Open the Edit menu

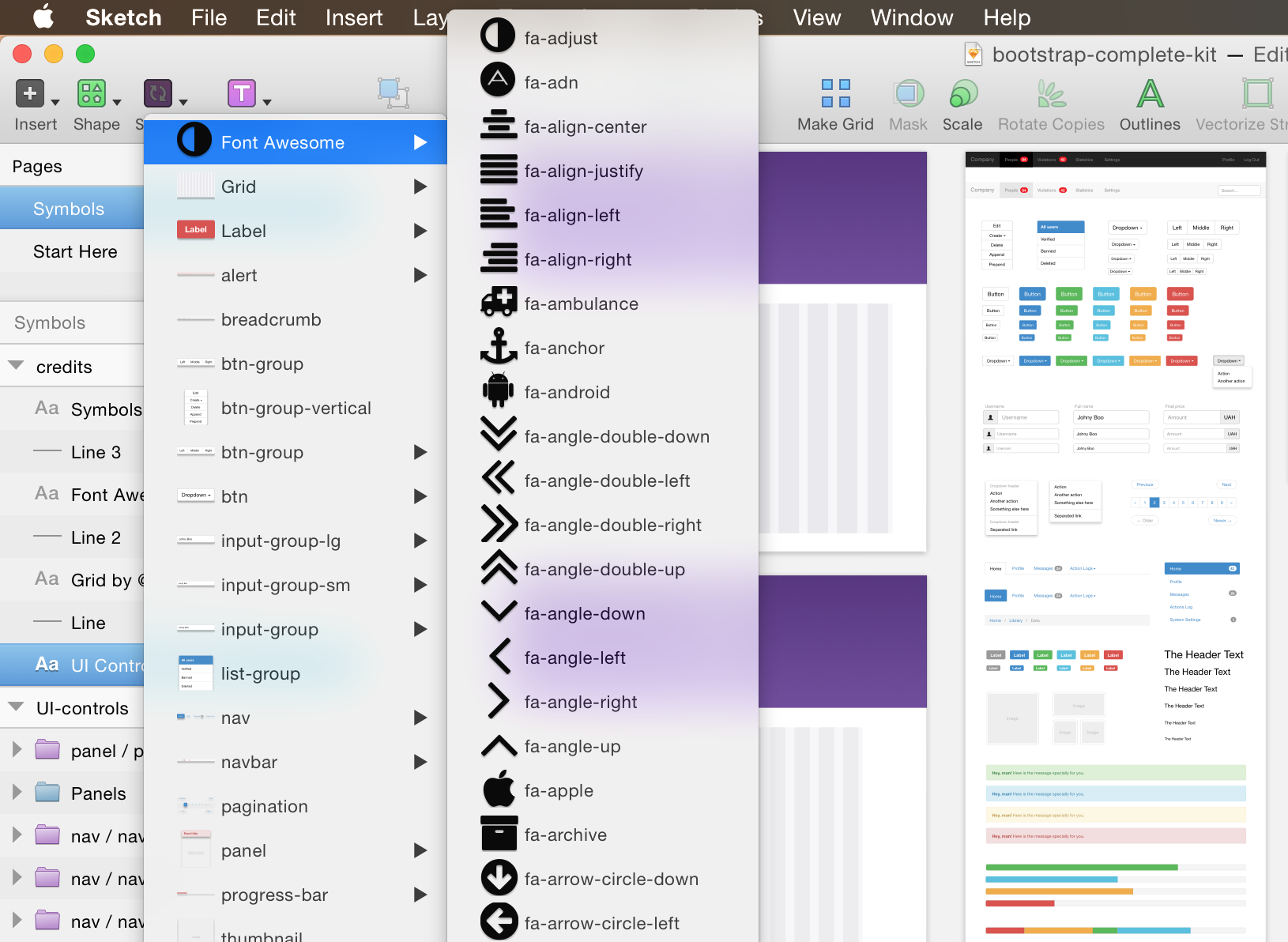[x=276, y=17]
